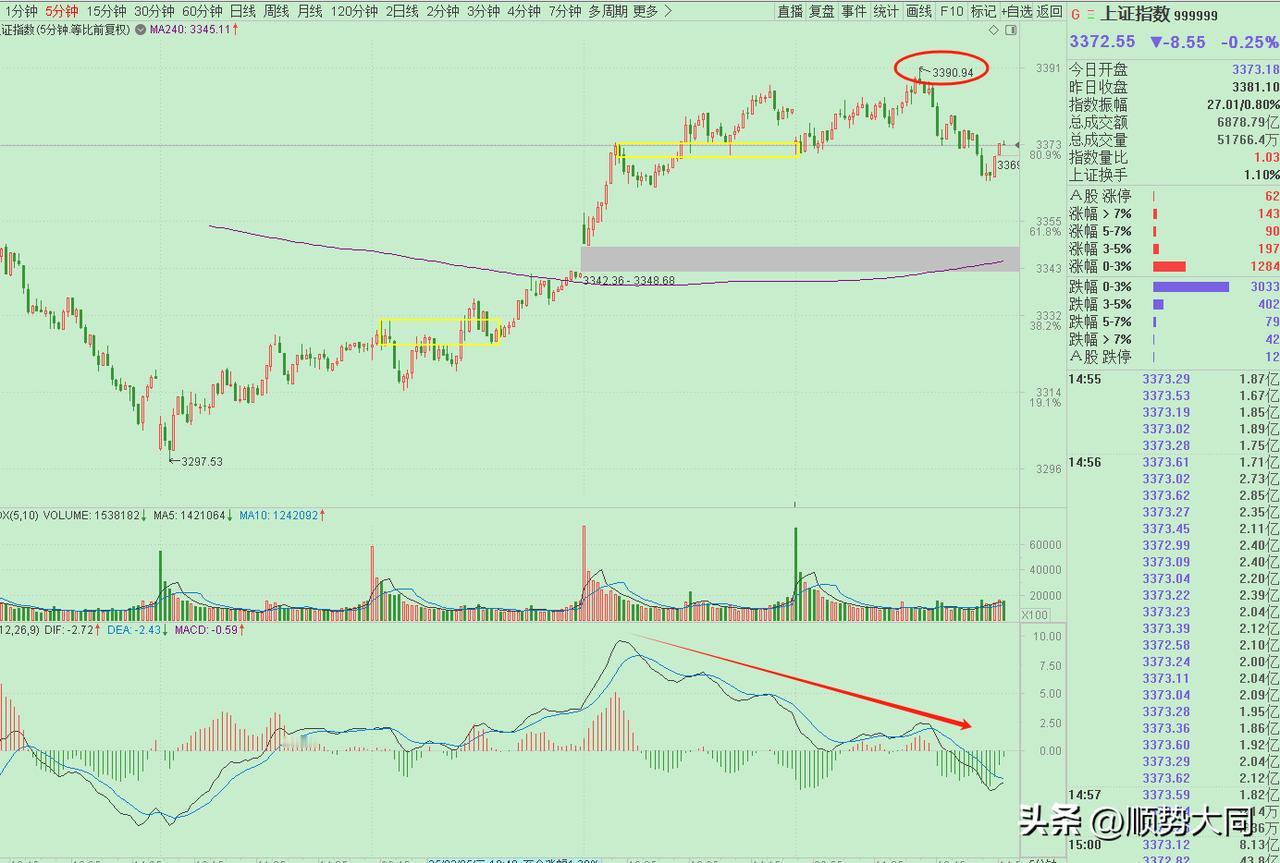Click the A股 跌停 count row

pyautogui.click(x=1174, y=357)
